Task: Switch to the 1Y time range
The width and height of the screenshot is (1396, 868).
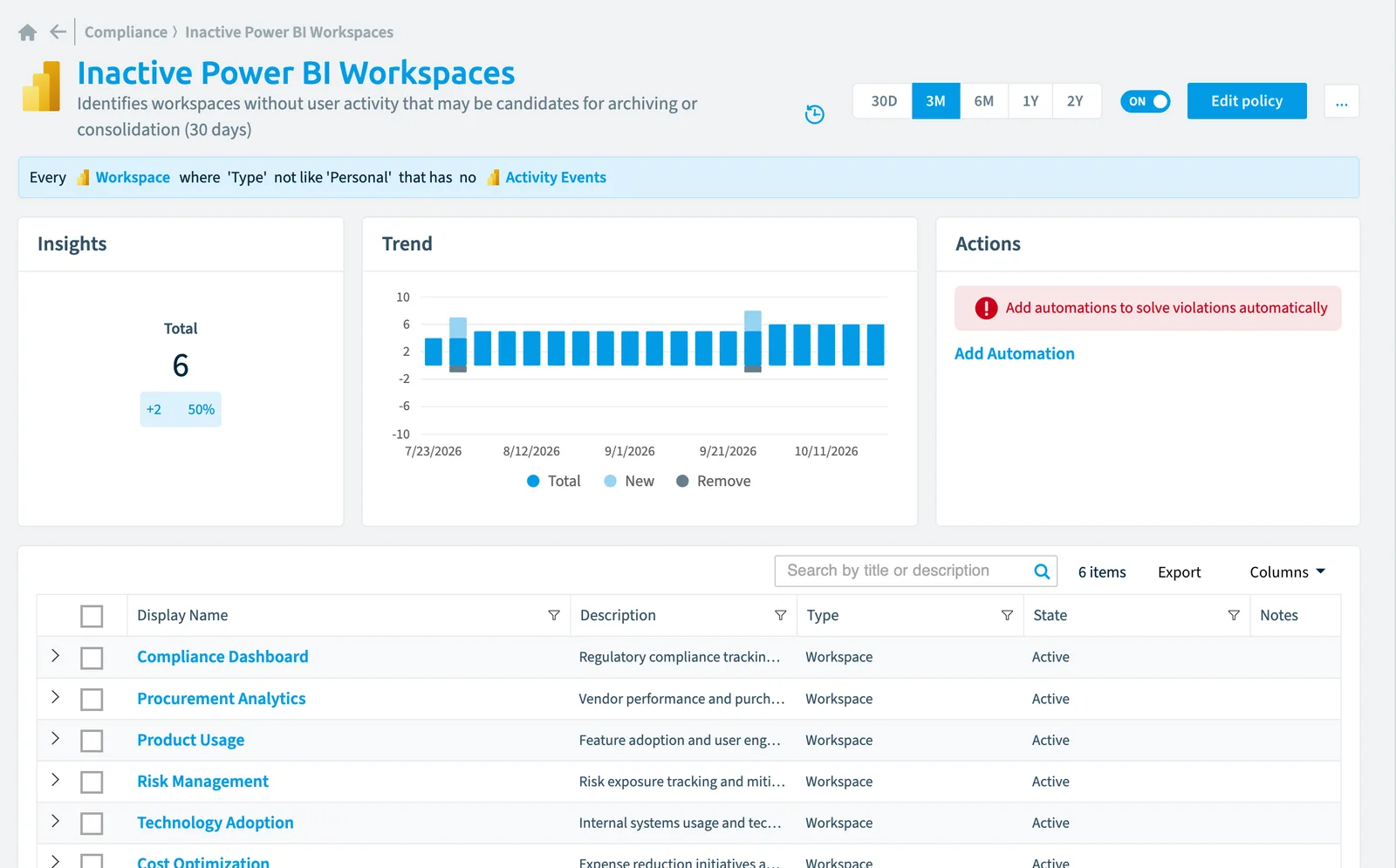Action: point(1030,101)
